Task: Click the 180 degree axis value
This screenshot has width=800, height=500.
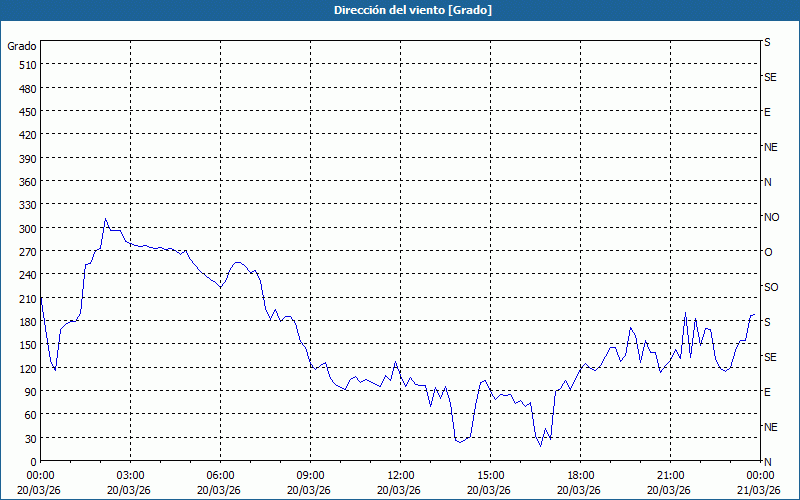Action: [x=26, y=322]
